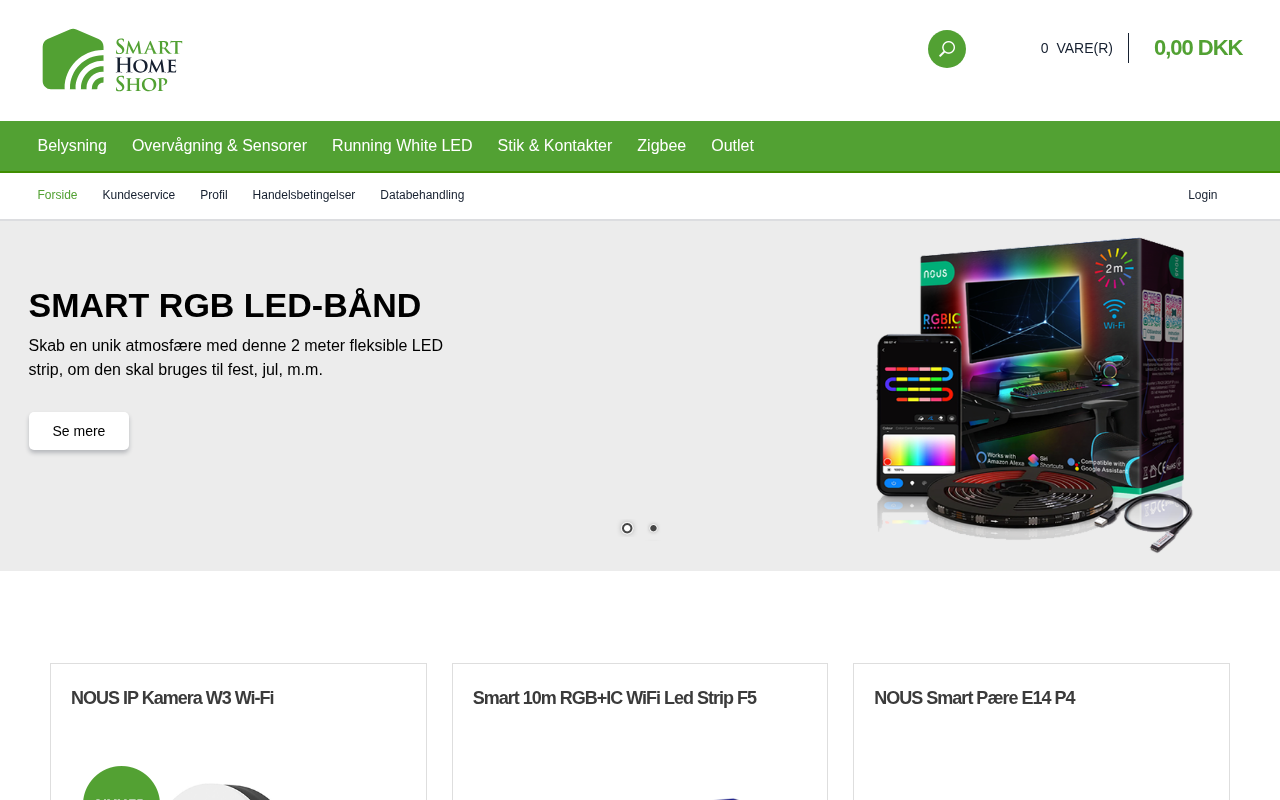Open NOUS IP Kamera W3 Wi-Fi product

pos(172,698)
